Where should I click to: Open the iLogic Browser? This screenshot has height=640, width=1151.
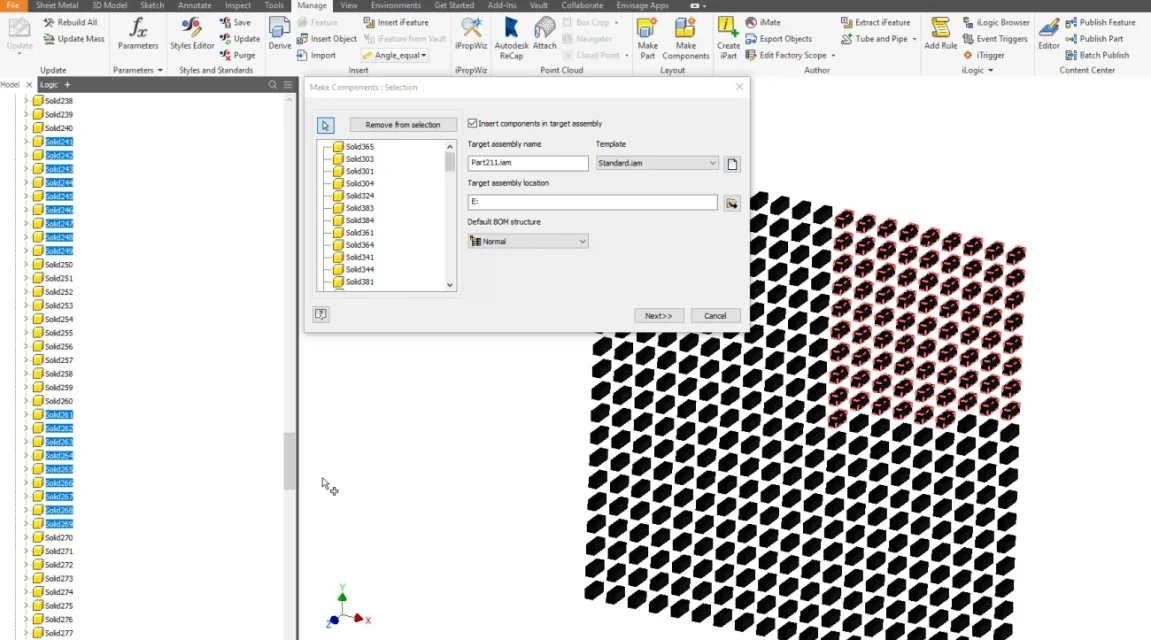996,23
